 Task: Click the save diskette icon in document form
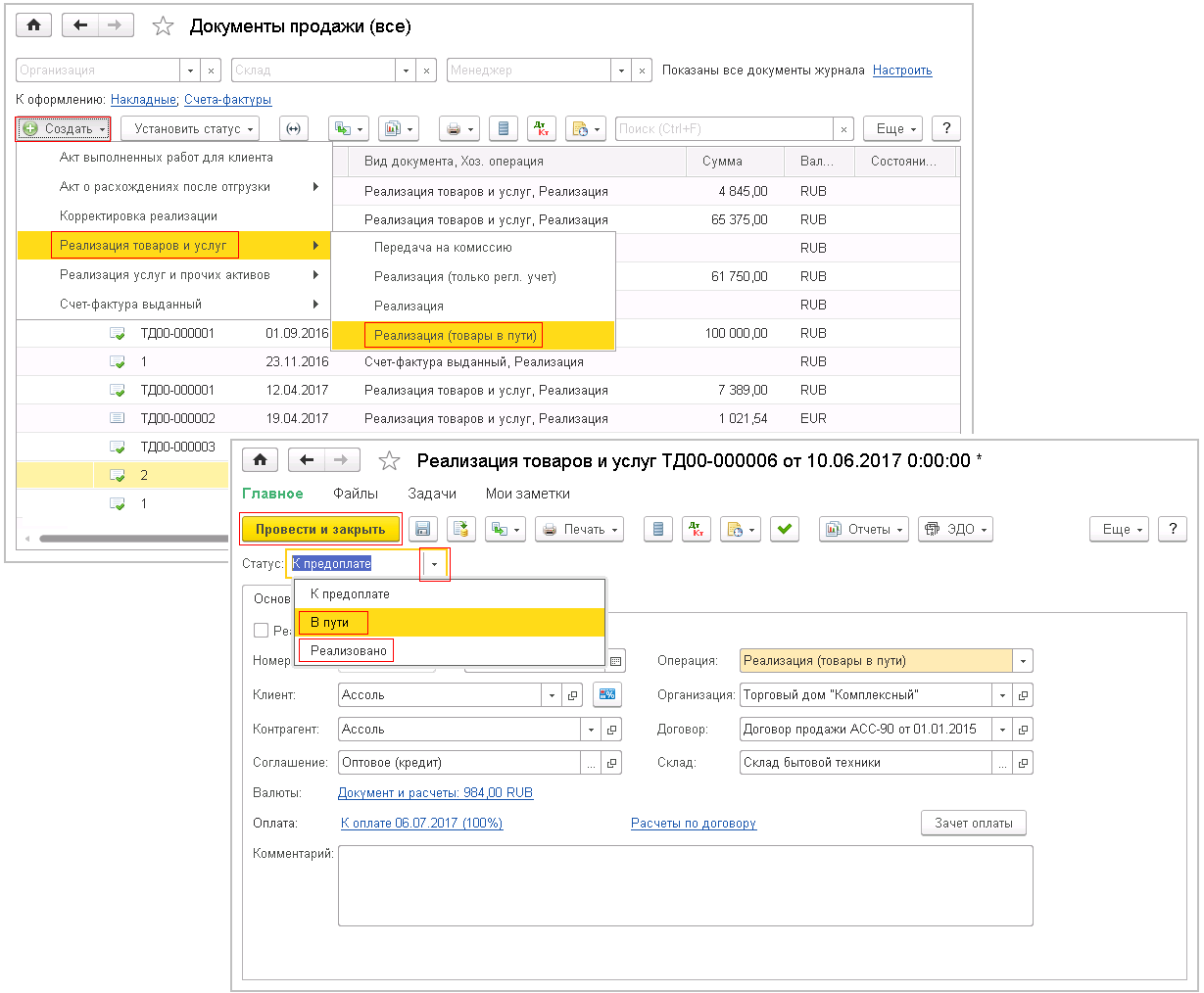click(x=423, y=530)
